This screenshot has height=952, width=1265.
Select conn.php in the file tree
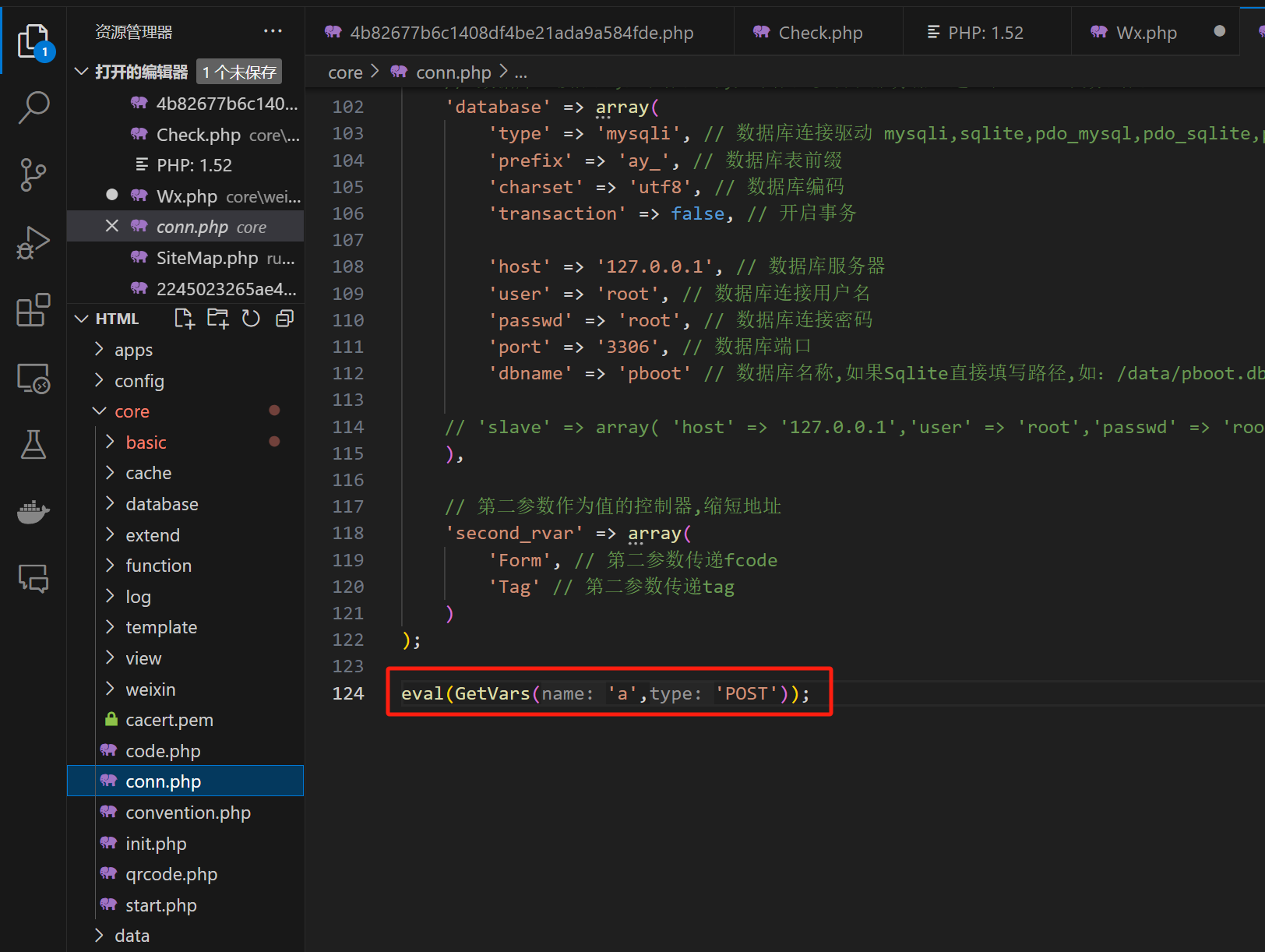tap(185, 781)
